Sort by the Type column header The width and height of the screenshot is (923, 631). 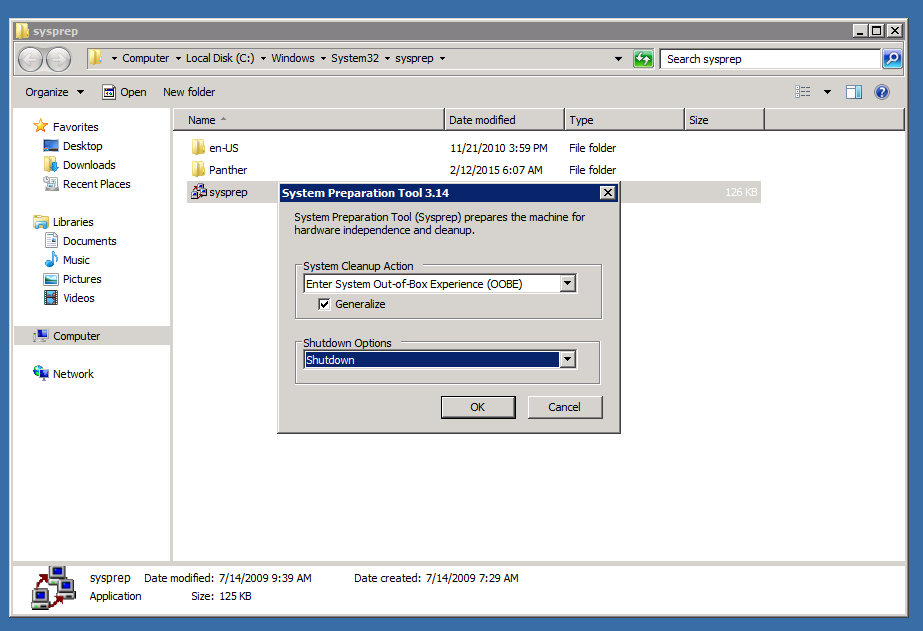point(625,119)
